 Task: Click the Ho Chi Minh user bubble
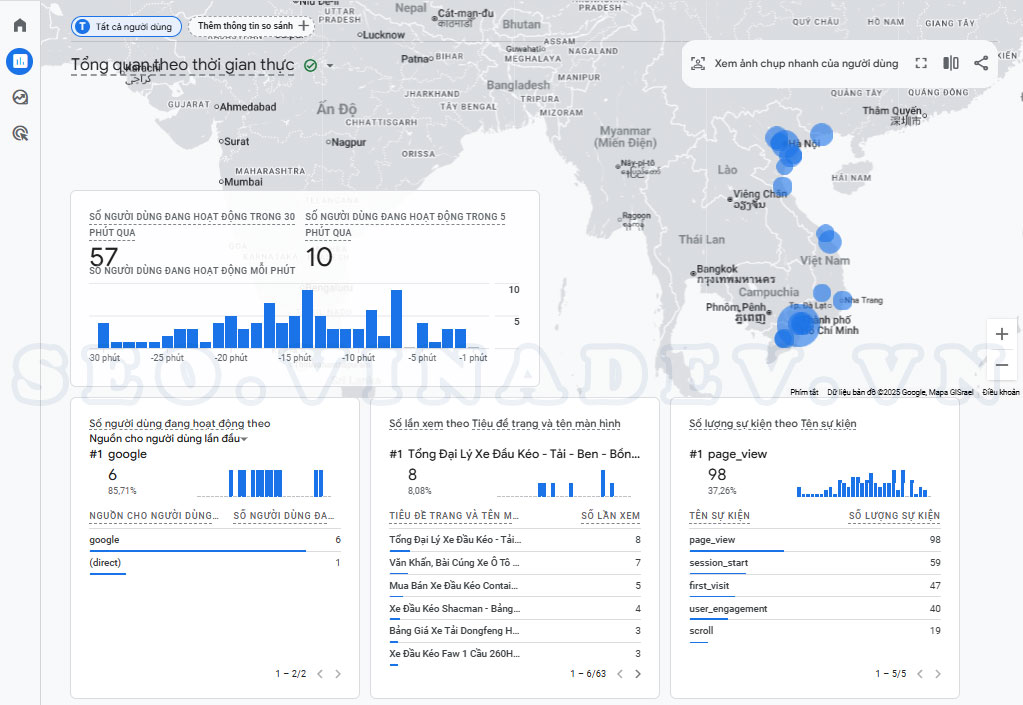coord(799,324)
